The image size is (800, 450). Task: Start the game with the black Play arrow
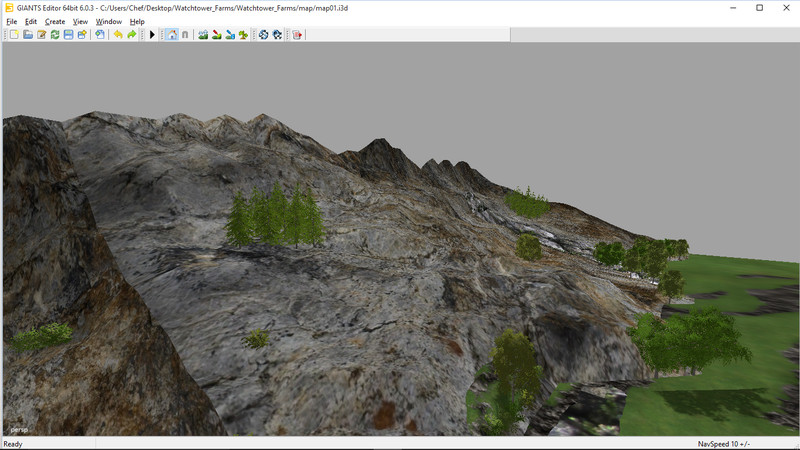click(x=152, y=35)
